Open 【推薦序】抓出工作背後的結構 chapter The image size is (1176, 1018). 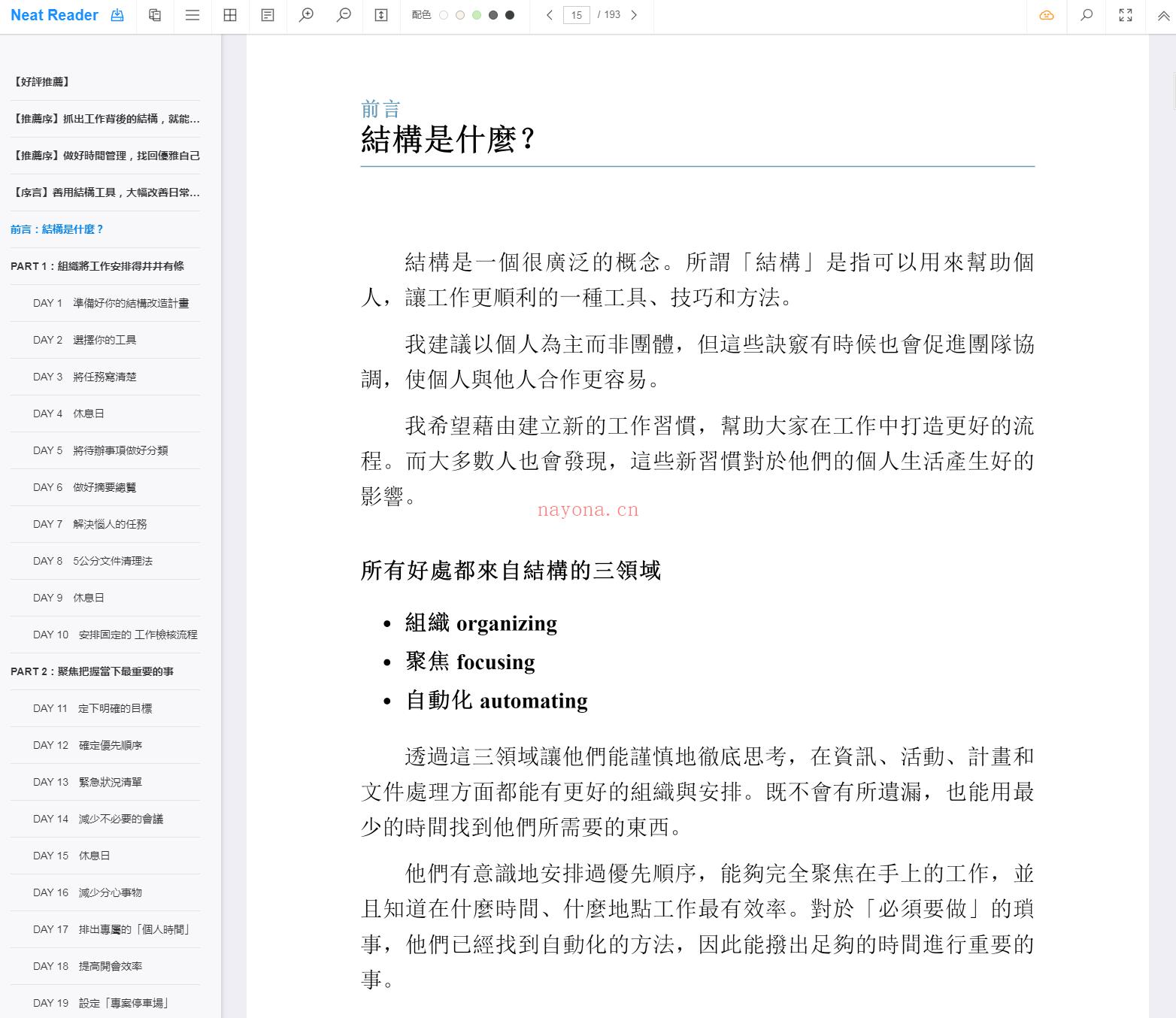(105, 119)
